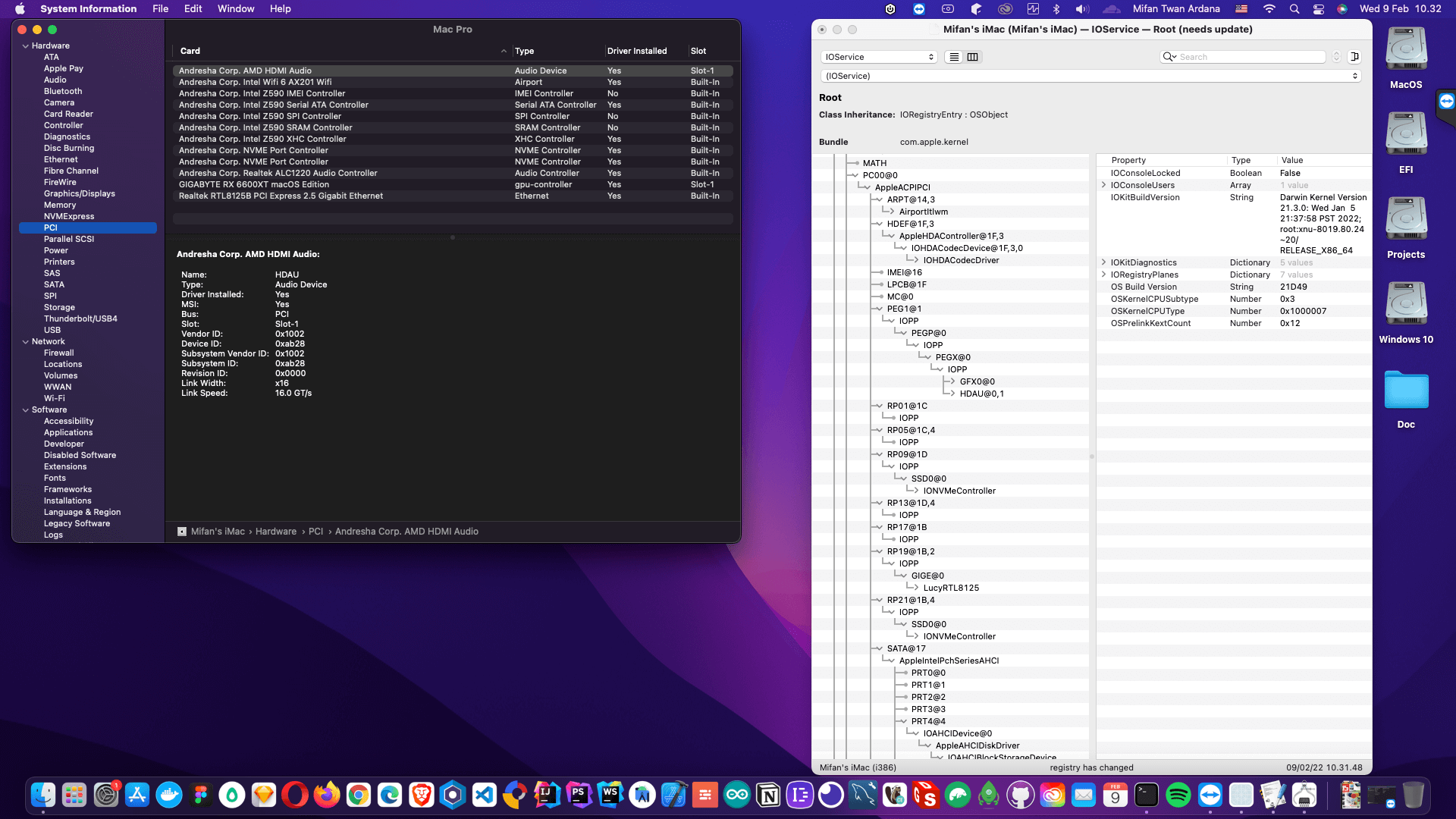Collapse the Software section in sidebar

pos(26,410)
